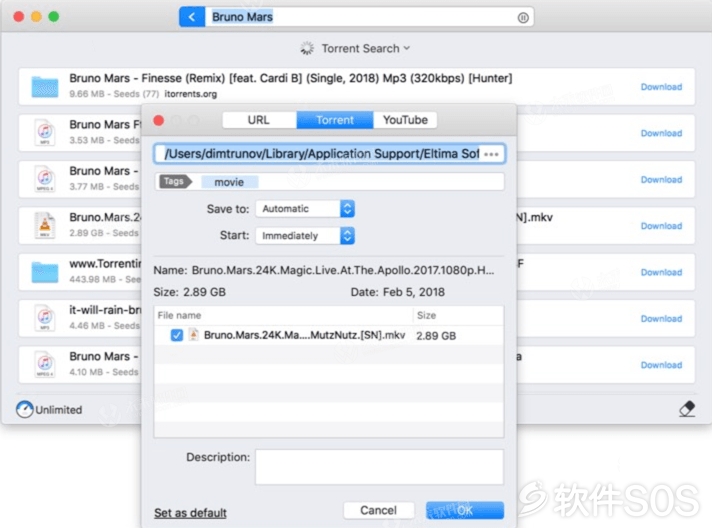Download the 4.10 MB Bruno Mars result

[x=661, y=365]
